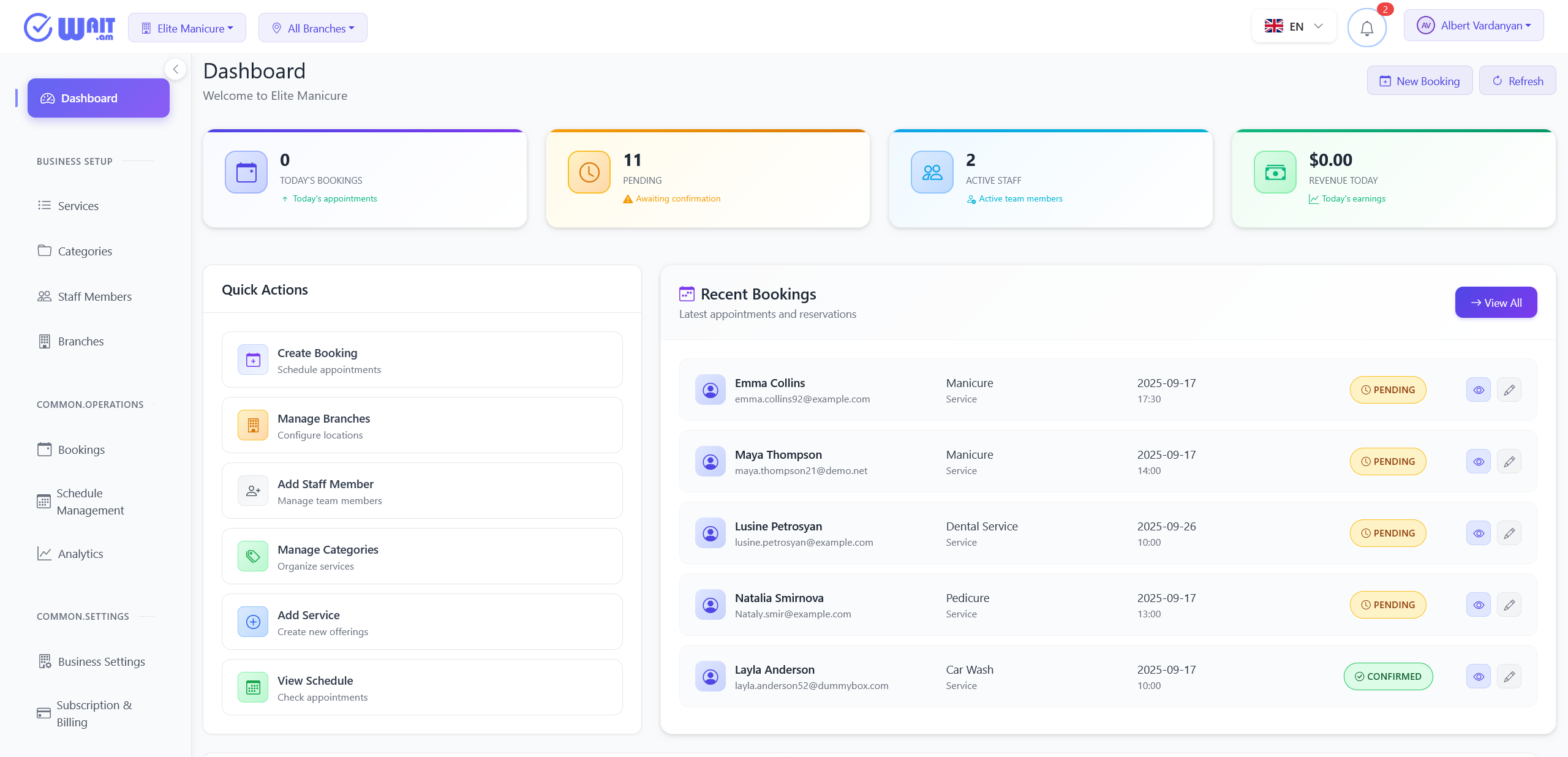
Task: Click the Active Staff people icon
Action: click(x=932, y=172)
